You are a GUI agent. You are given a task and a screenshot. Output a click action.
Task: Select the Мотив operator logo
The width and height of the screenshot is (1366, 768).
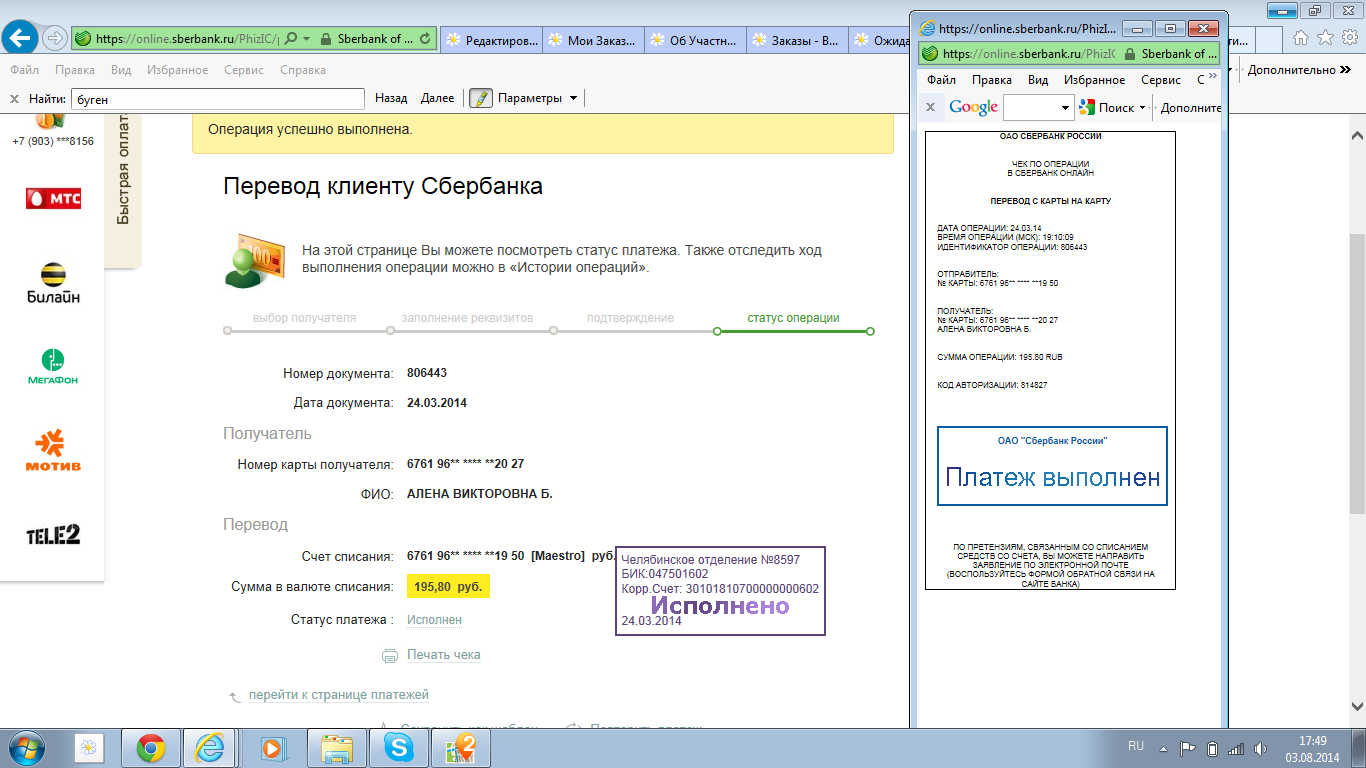click(x=53, y=451)
